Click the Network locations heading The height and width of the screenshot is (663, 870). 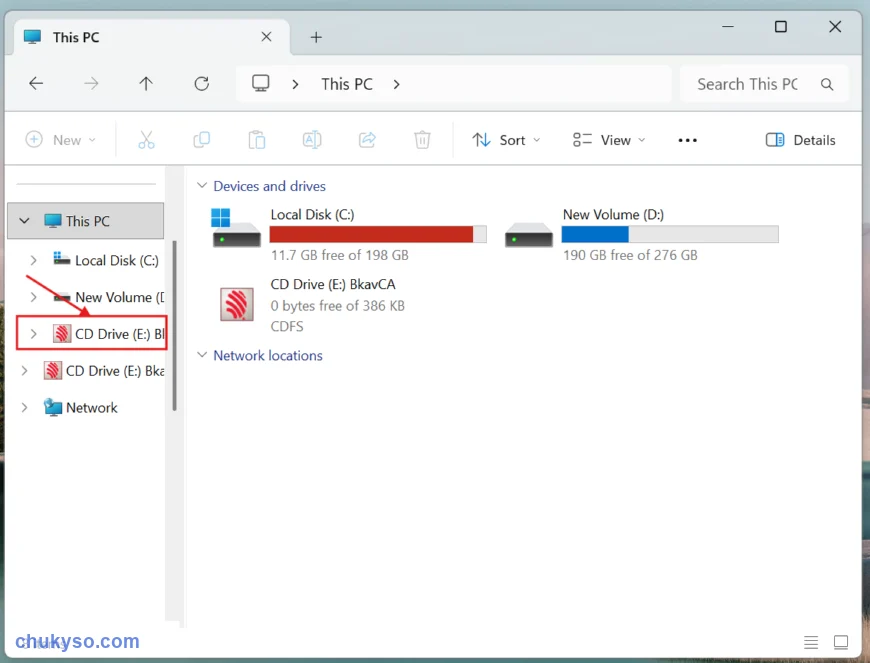coord(268,355)
